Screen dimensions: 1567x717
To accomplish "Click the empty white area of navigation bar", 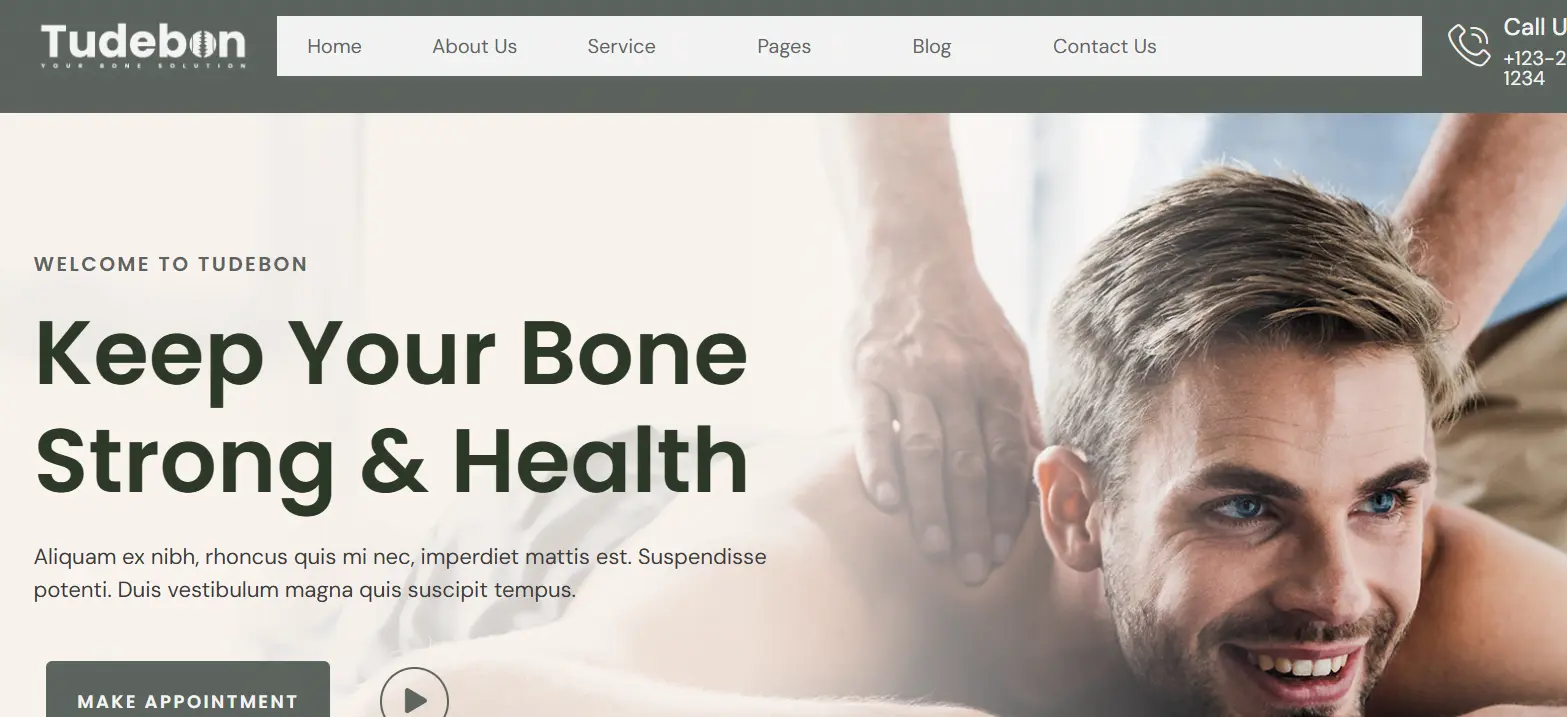I will click(1290, 46).
